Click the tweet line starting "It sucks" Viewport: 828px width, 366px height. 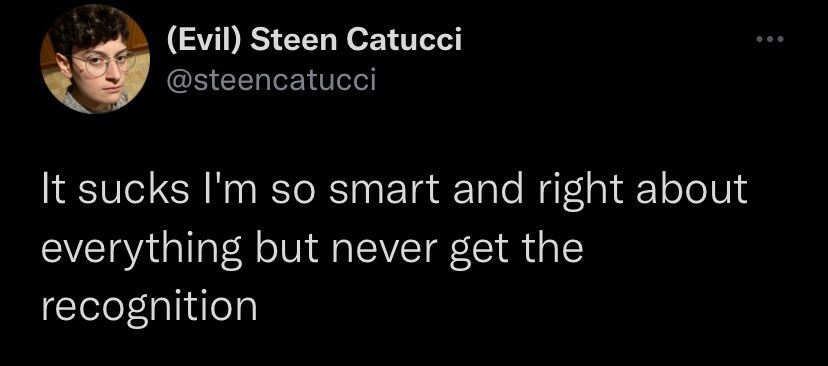coord(394,189)
